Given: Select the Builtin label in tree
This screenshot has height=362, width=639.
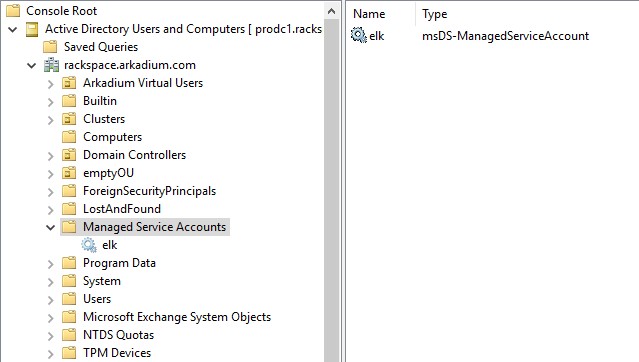Looking at the screenshot, I should (x=100, y=101).
